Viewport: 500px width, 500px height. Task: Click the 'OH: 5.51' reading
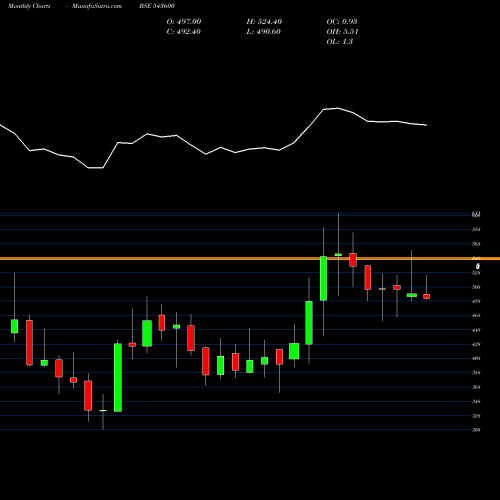[x=342, y=31]
